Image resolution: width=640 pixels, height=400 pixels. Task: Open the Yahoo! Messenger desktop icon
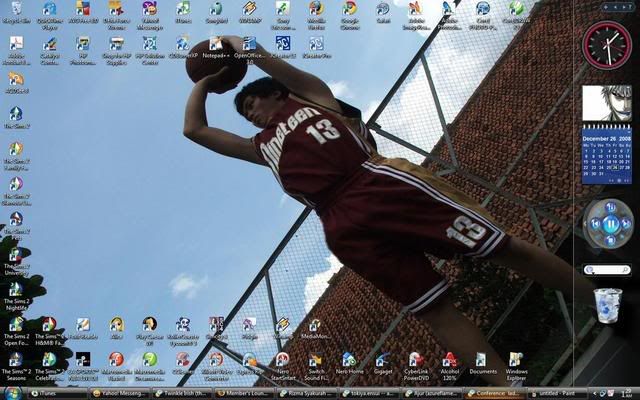pyautogui.click(x=149, y=10)
